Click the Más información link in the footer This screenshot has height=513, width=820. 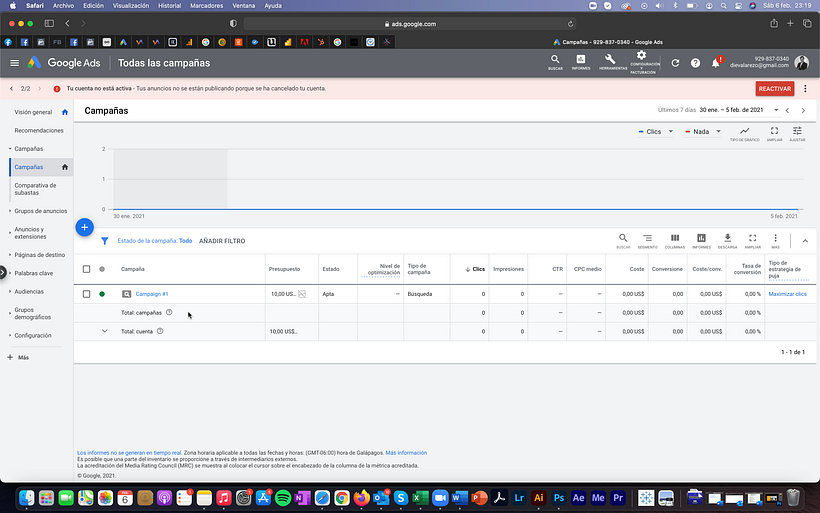pyautogui.click(x=406, y=453)
